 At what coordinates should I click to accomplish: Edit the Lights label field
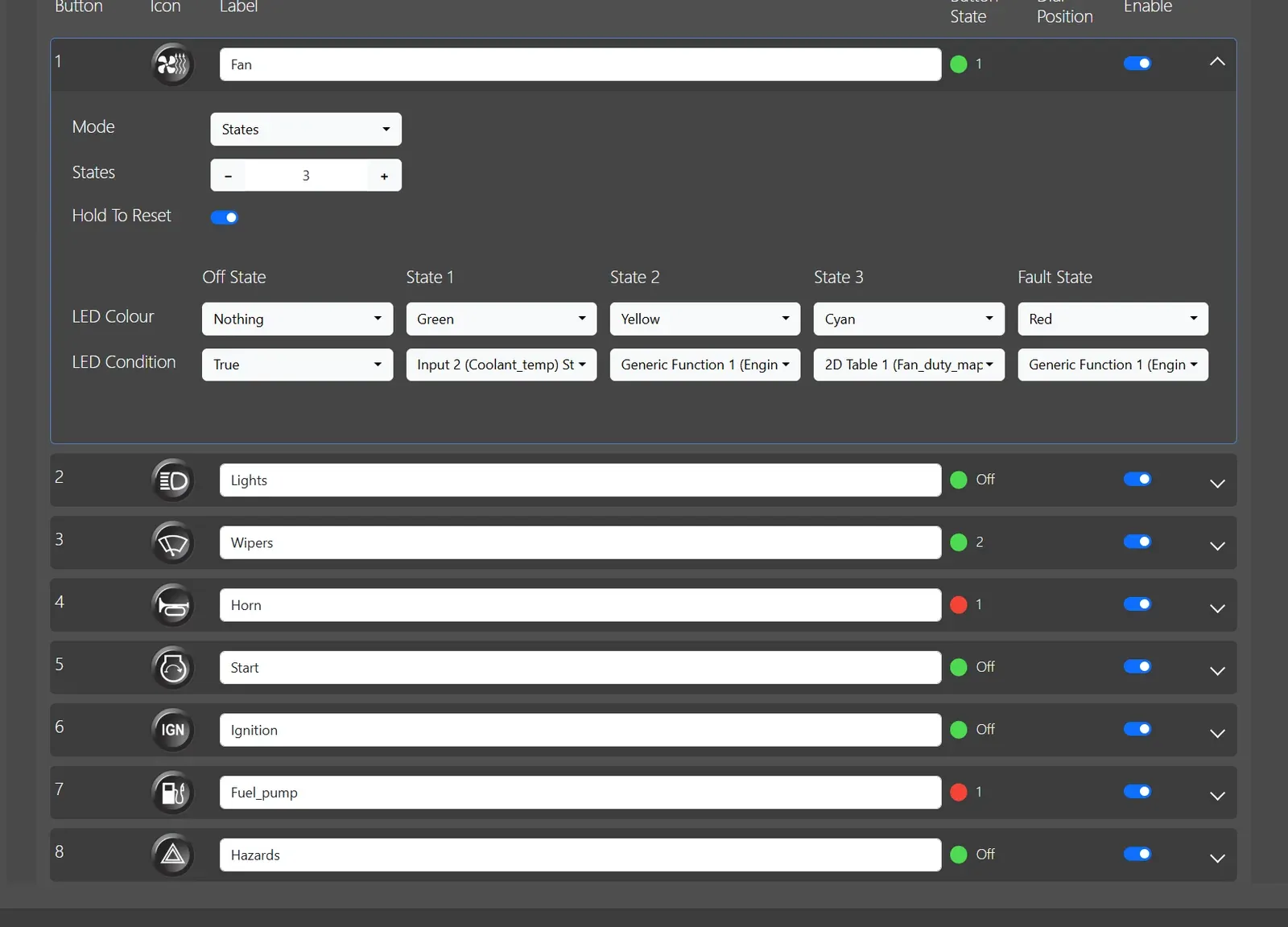pyautogui.click(x=580, y=480)
